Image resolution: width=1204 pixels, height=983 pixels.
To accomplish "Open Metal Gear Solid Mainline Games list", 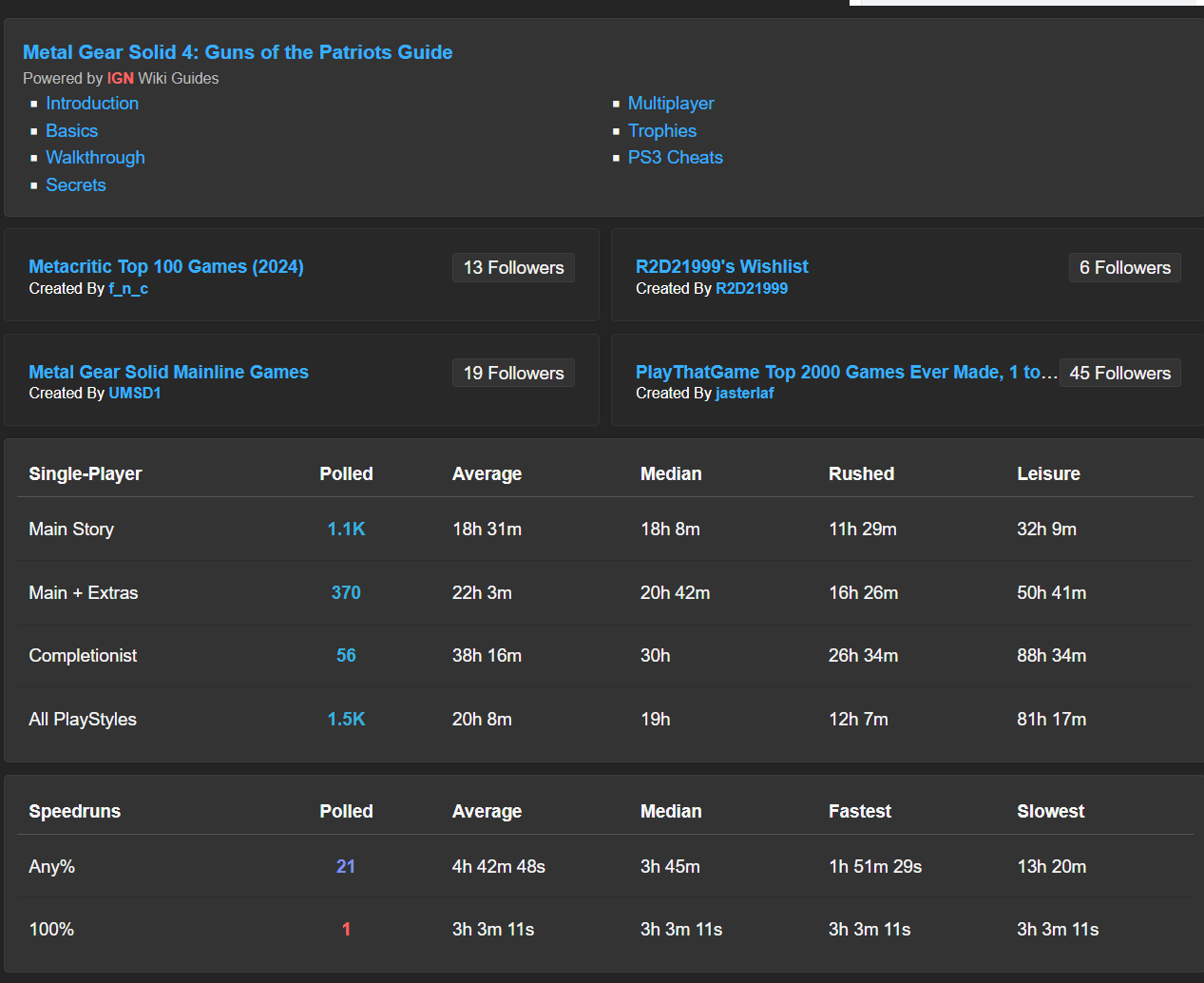I will 168,373.
